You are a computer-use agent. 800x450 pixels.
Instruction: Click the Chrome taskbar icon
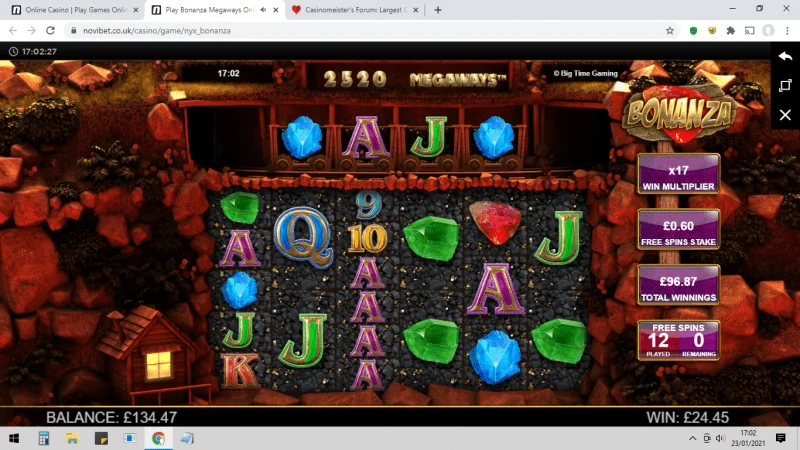(159, 438)
